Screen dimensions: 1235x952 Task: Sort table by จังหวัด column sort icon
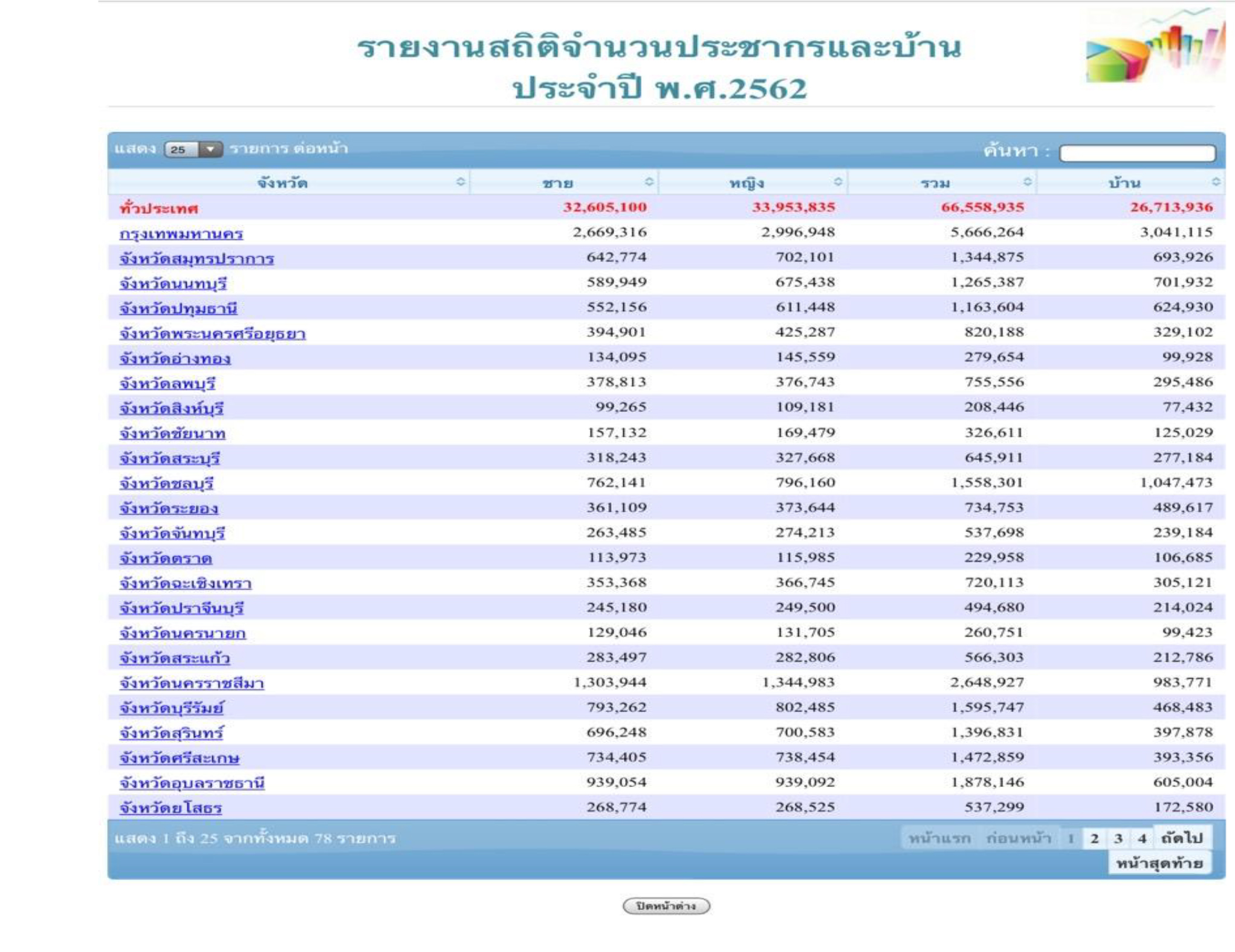click(x=461, y=182)
